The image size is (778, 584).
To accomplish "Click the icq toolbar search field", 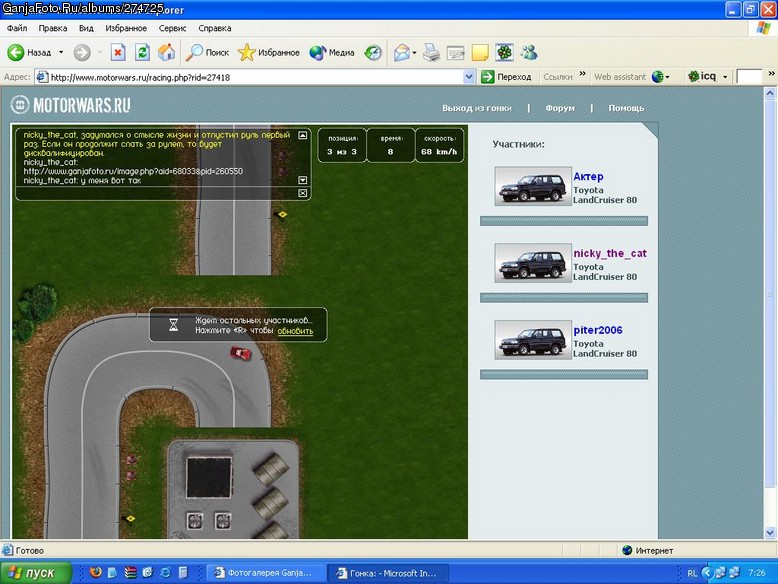I will pyautogui.click(x=749, y=77).
